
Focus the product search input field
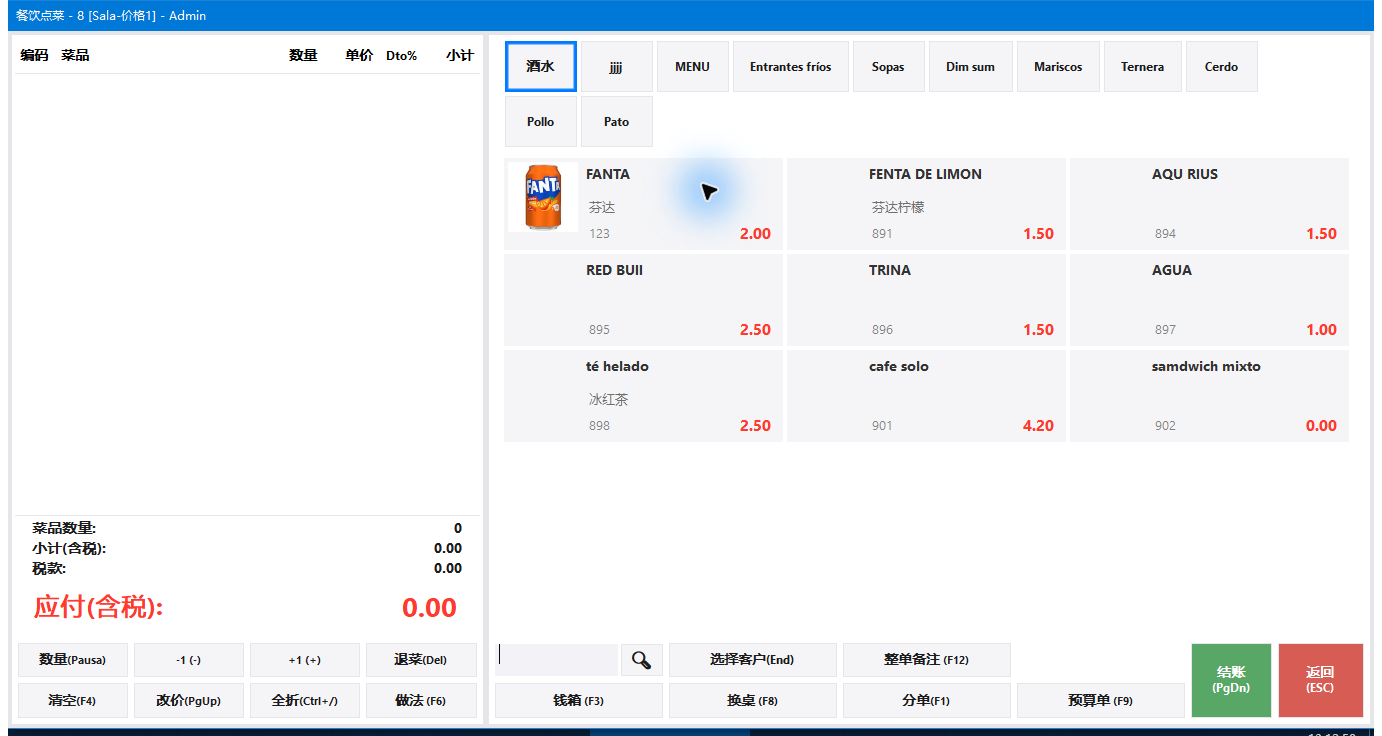pyautogui.click(x=556, y=660)
